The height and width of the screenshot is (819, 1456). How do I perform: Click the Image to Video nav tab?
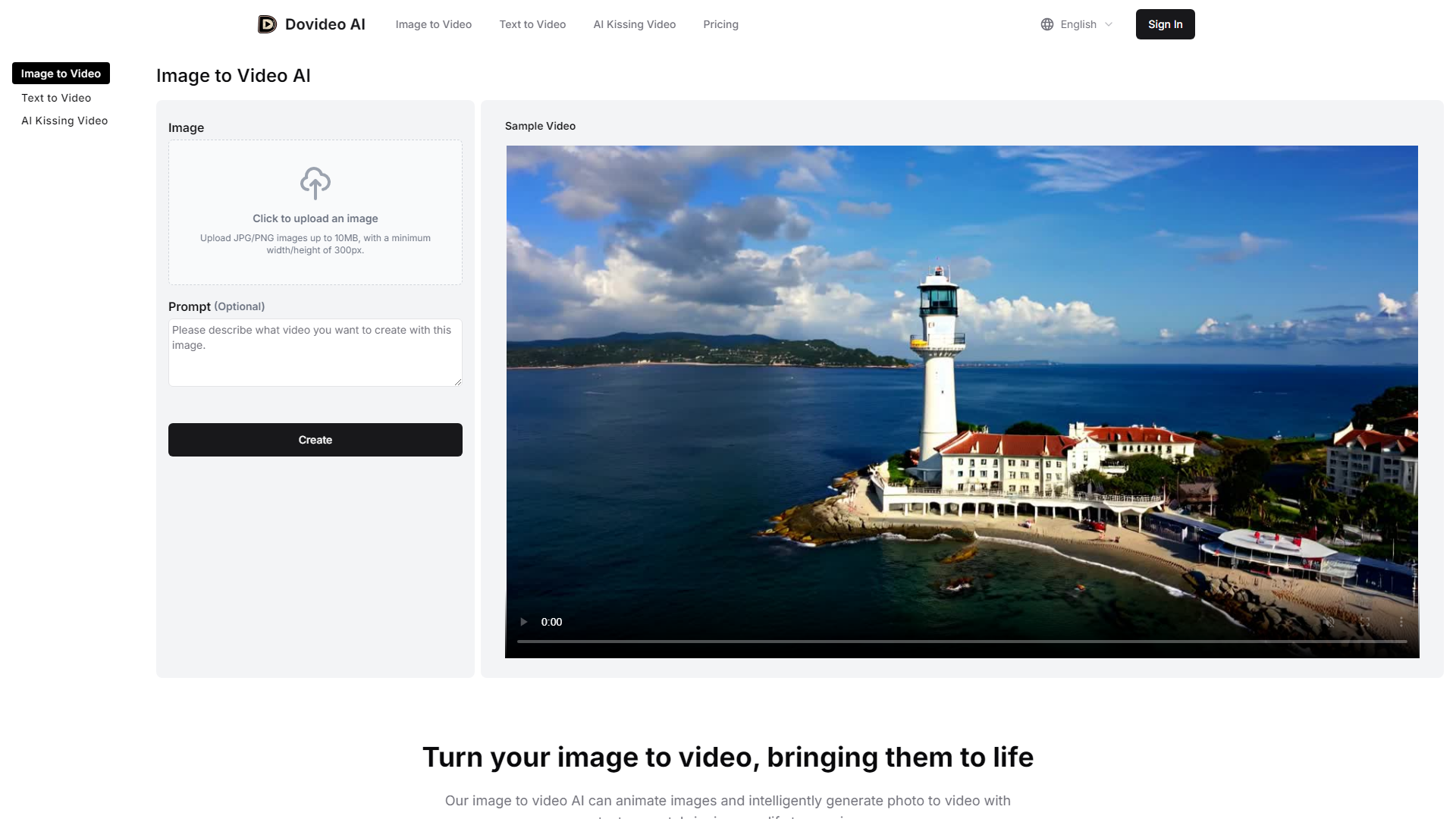pos(433,24)
